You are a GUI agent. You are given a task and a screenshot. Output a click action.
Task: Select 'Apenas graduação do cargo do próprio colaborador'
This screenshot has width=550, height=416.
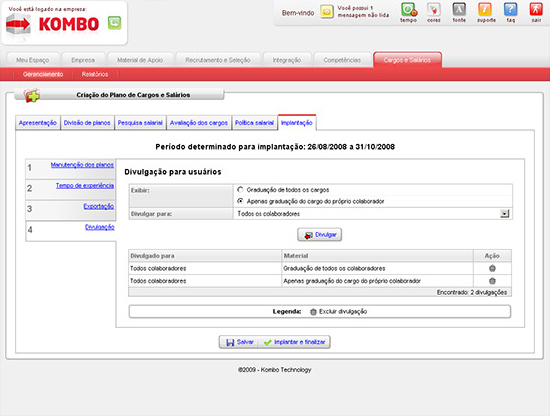pos(240,201)
